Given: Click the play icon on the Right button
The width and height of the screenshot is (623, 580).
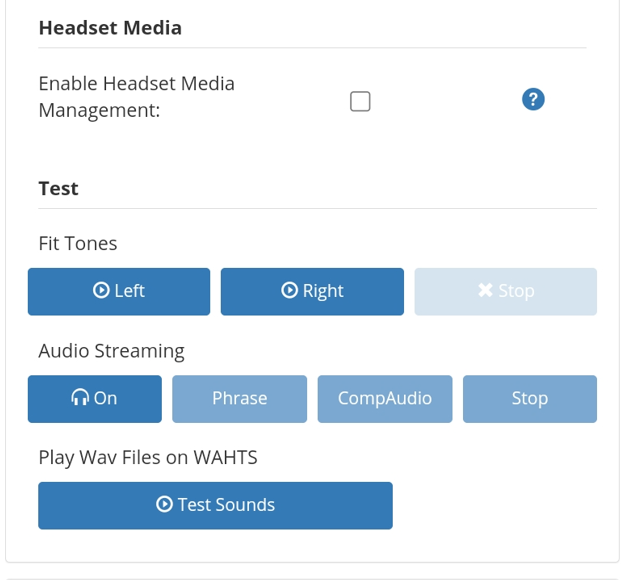Looking at the screenshot, I should (289, 291).
